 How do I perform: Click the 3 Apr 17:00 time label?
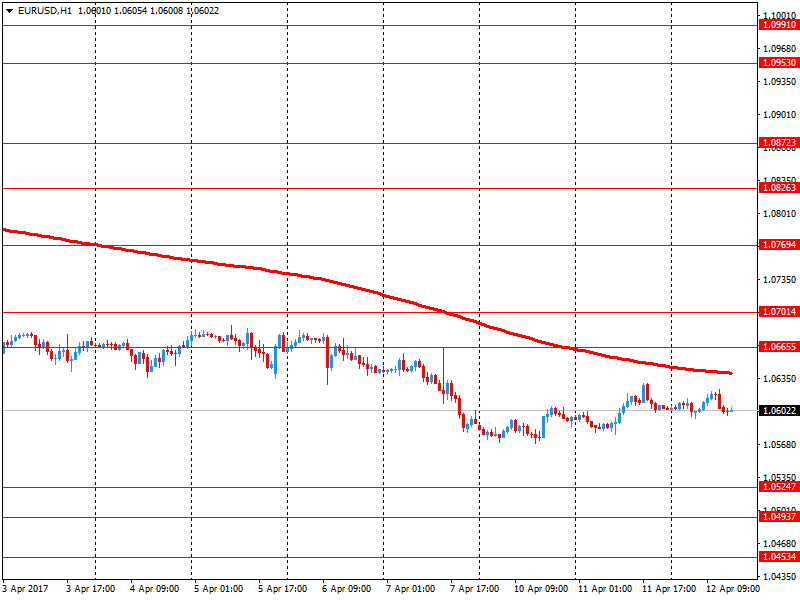[x=91, y=589]
